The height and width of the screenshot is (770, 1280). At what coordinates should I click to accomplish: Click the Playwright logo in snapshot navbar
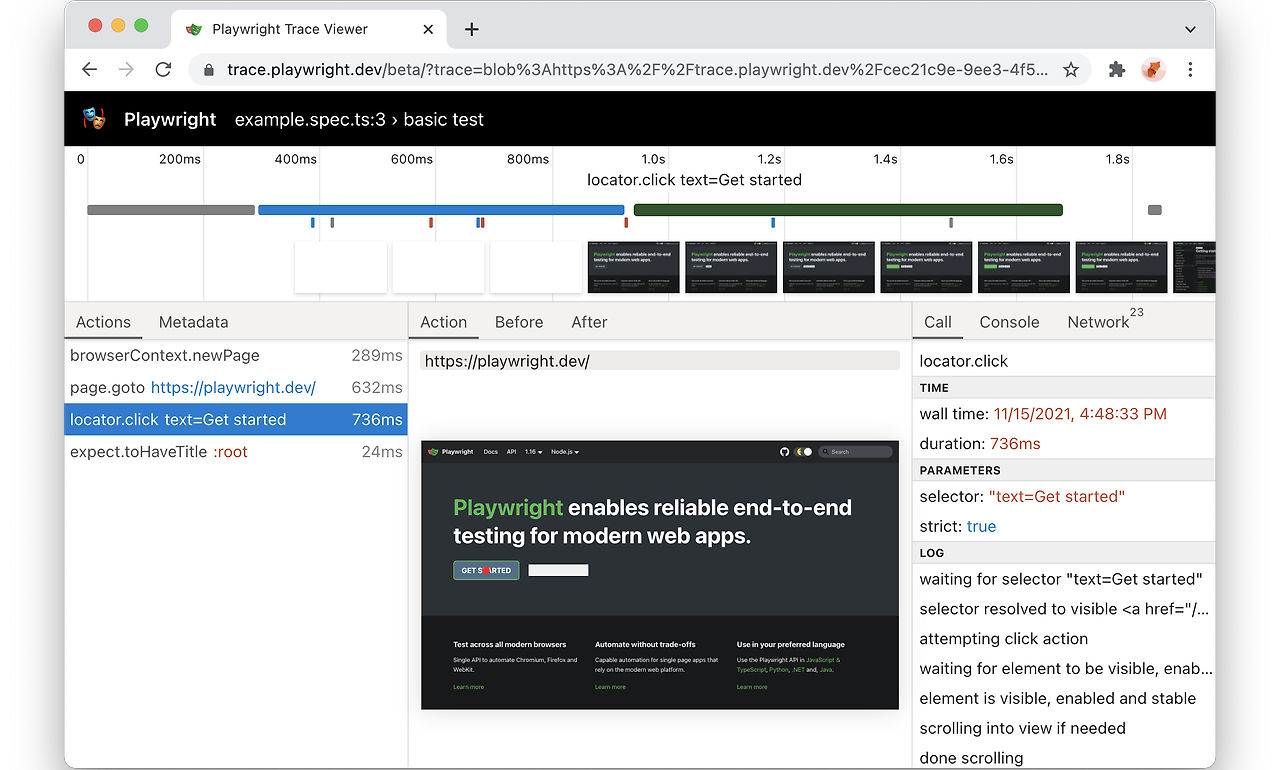point(451,452)
